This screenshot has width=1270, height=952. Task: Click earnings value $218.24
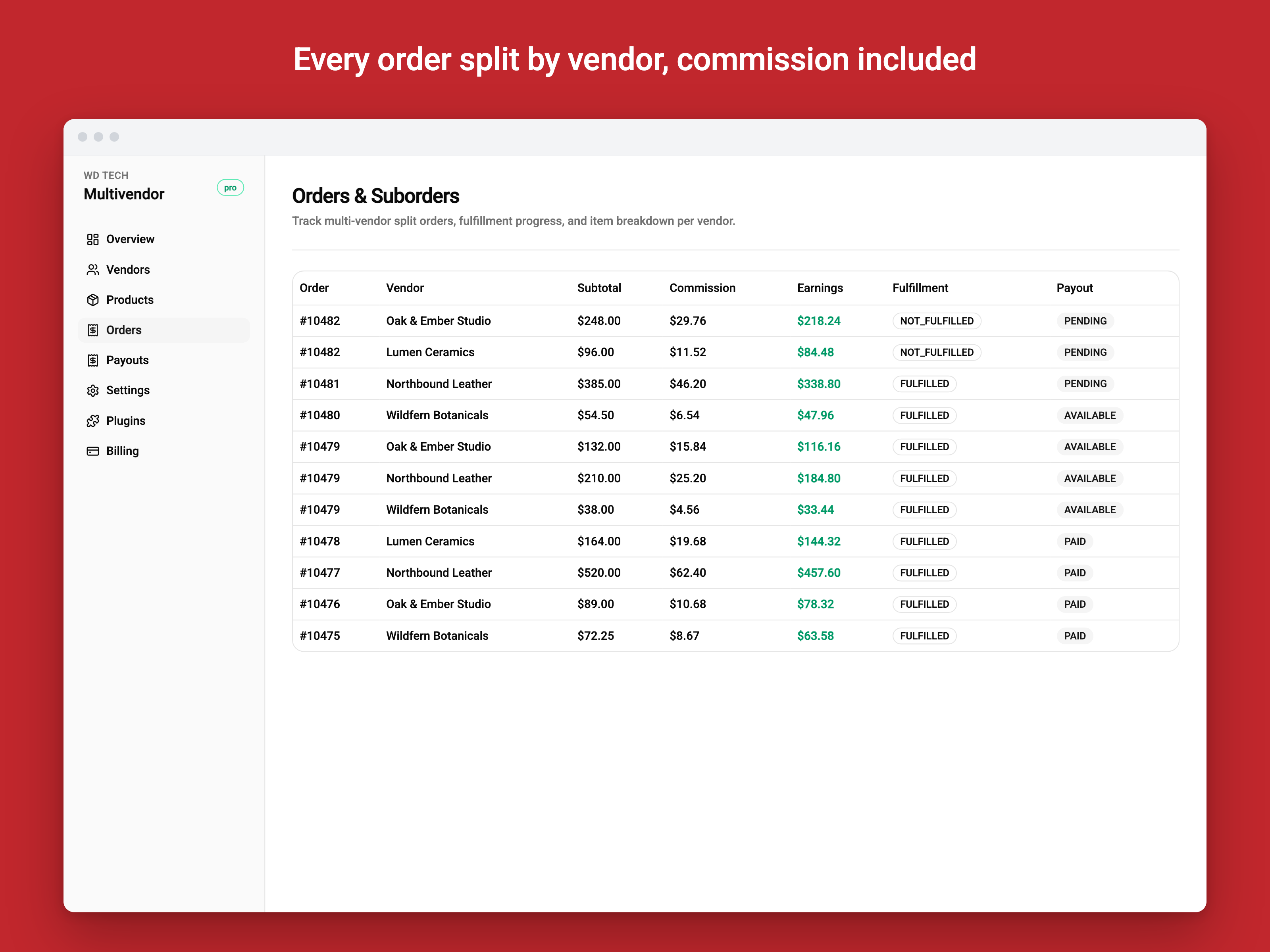click(819, 321)
